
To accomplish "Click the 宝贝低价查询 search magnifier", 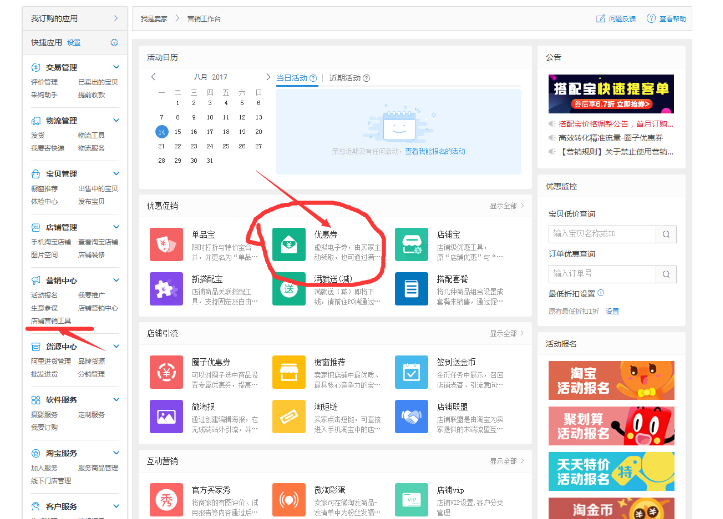I will 666,234.
